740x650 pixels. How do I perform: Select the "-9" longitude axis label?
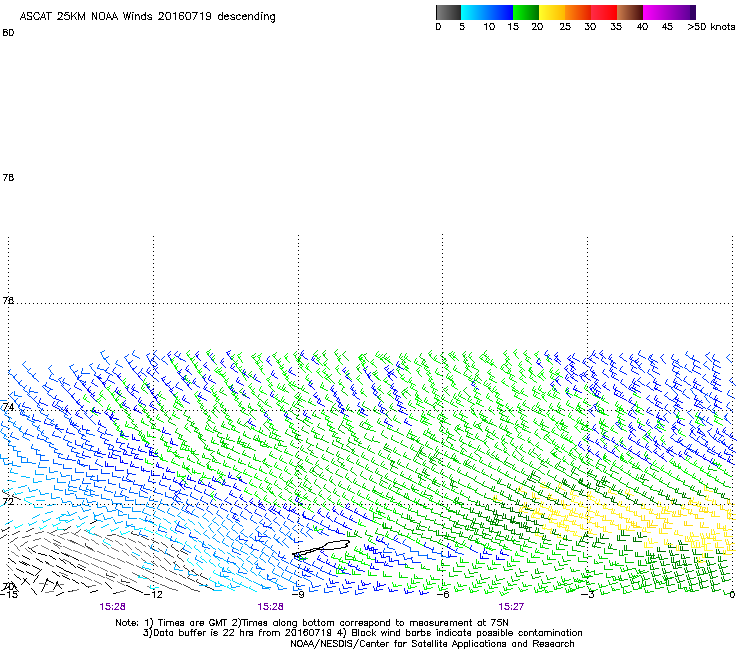click(x=298, y=595)
